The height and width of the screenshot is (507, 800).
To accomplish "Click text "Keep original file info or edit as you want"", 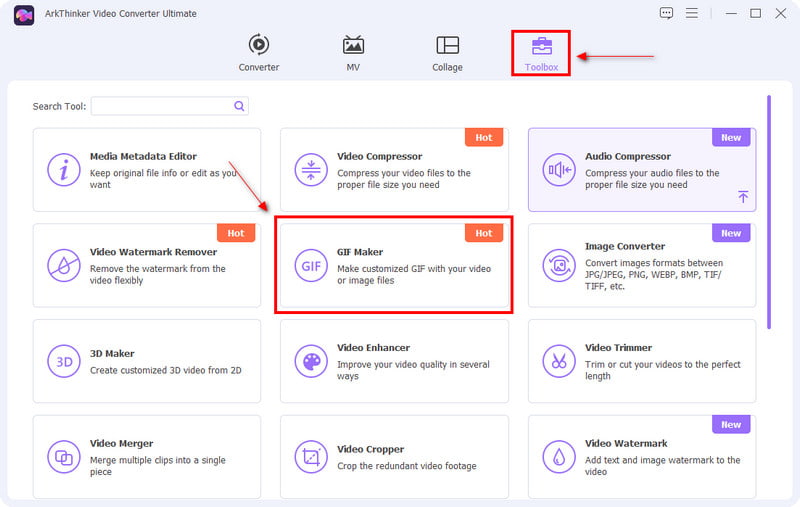I will point(163,179).
